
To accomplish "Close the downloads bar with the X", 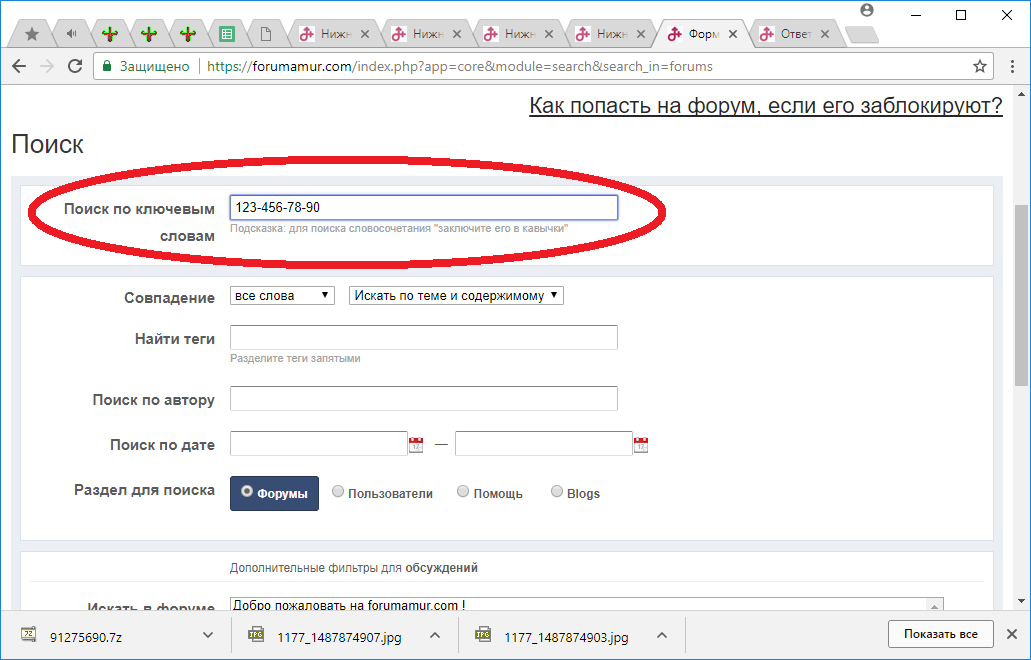I will pos(1010,634).
